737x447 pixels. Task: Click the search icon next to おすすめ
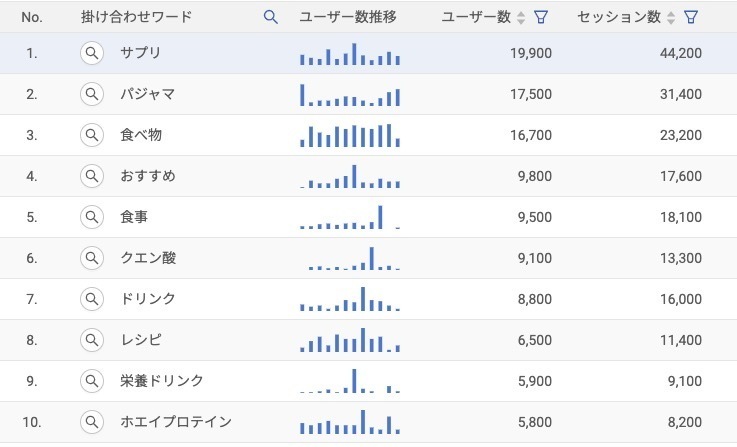[x=92, y=176]
